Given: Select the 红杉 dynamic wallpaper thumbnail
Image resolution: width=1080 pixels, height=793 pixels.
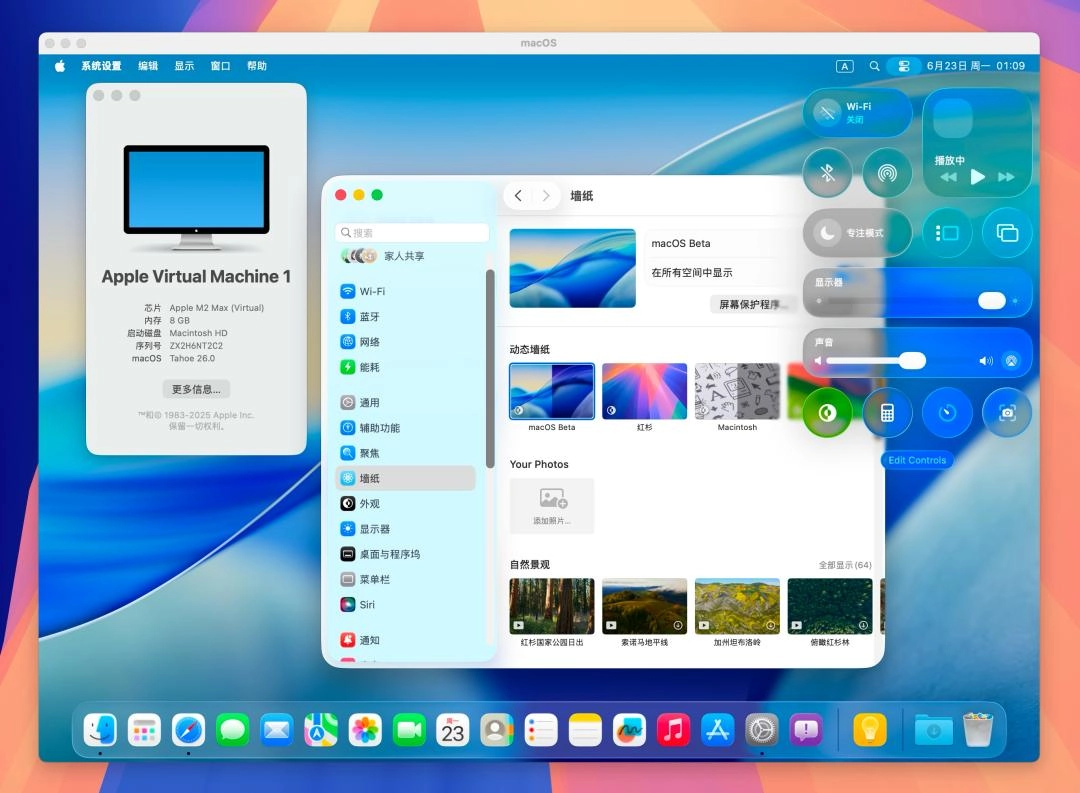Looking at the screenshot, I should pos(644,389).
